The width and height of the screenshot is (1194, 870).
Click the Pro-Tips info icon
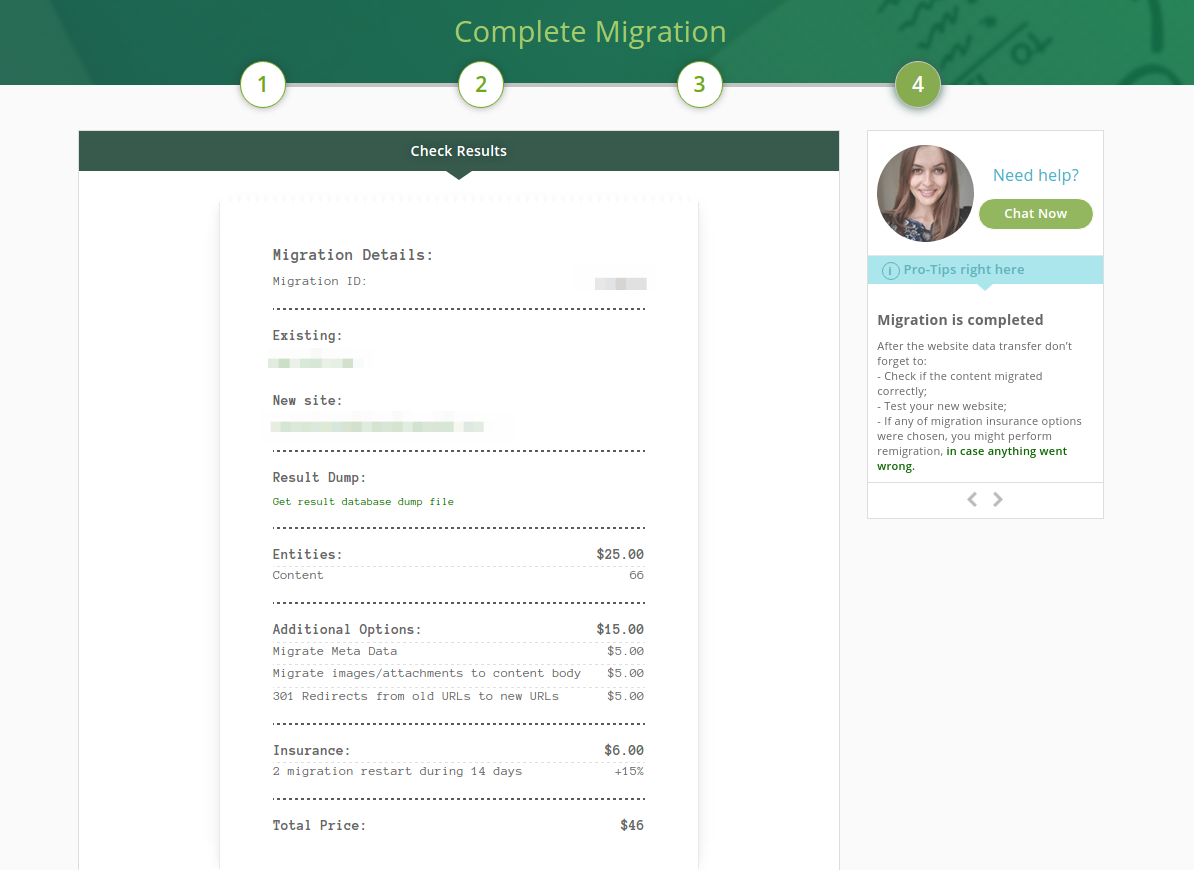890,270
